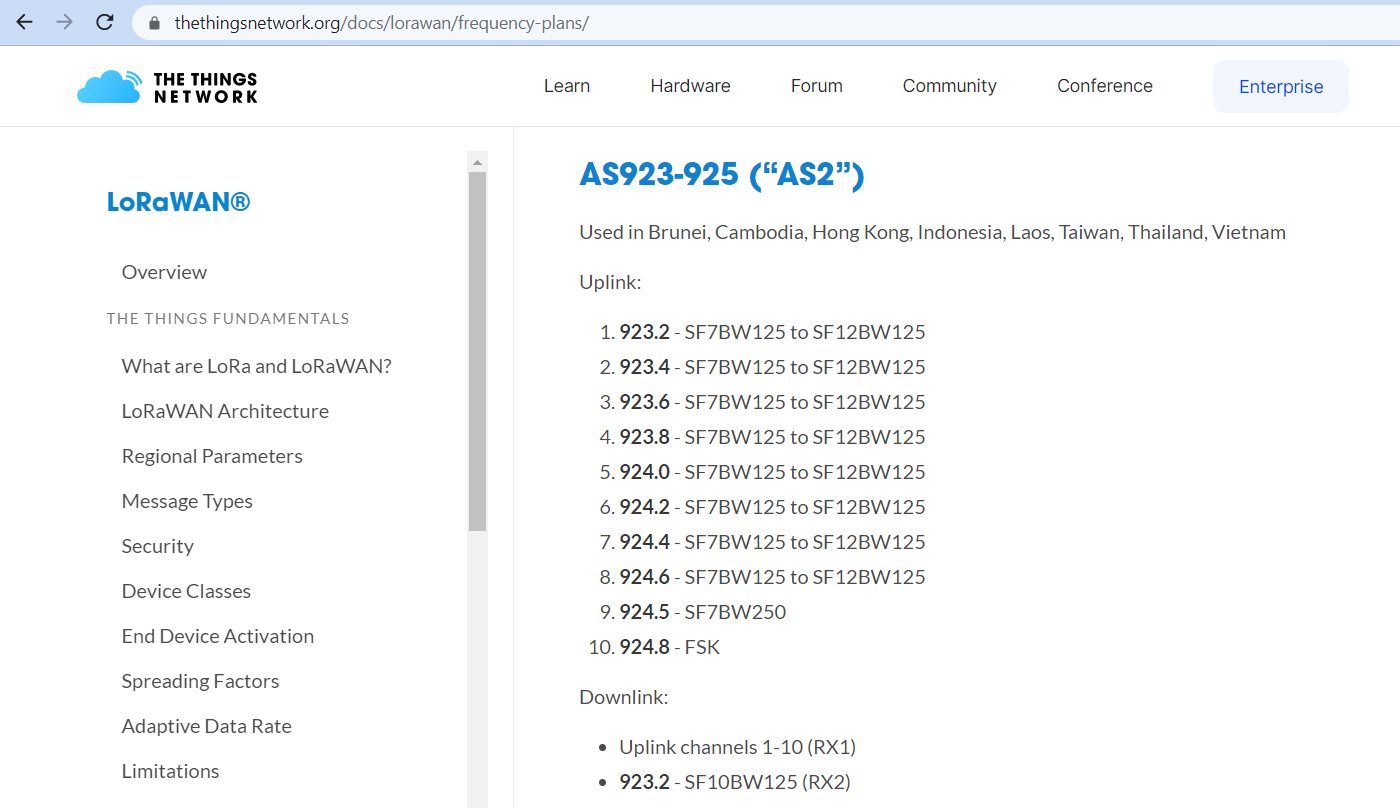The width and height of the screenshot is (1400, 808).
Task: Open the Overview documentation page
Action: point(164,271)
